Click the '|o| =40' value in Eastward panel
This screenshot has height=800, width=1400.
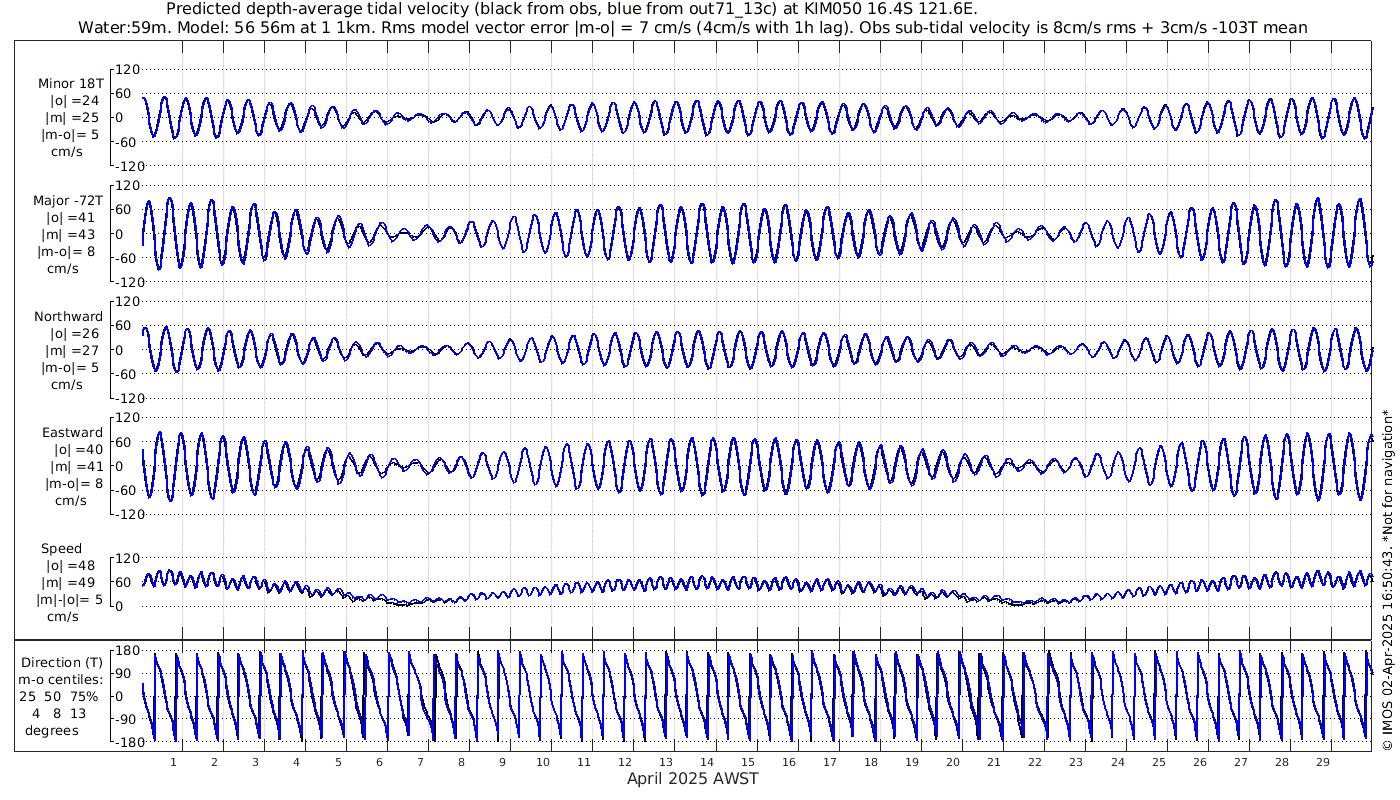click(x=78, y=450)
